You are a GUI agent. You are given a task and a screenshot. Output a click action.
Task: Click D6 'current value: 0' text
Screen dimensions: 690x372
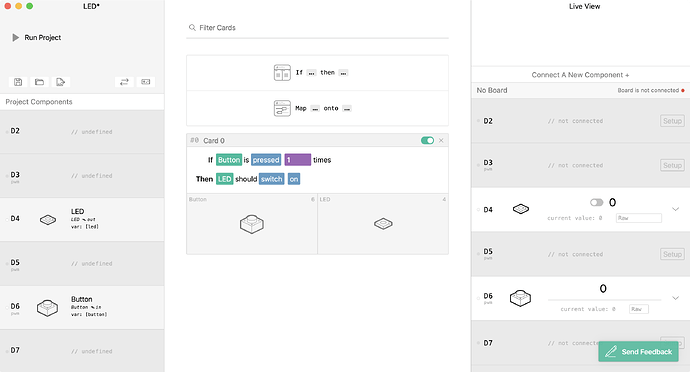click(x=587, y=309)
